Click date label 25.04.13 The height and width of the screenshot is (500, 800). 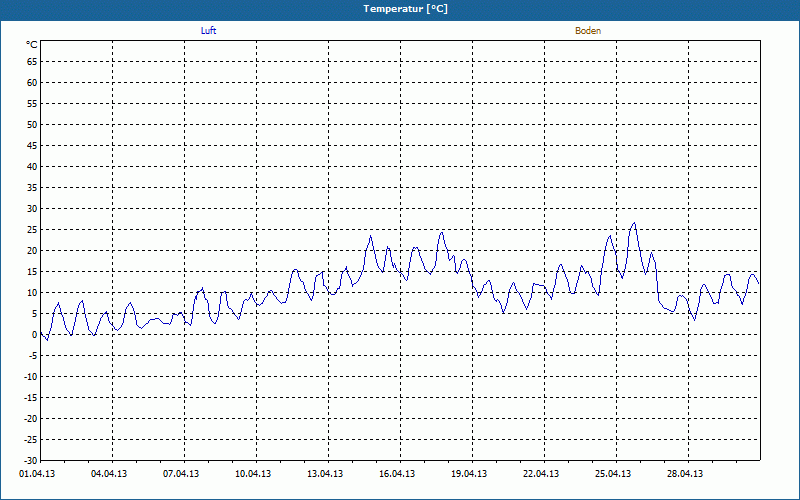tap(613, 474)
